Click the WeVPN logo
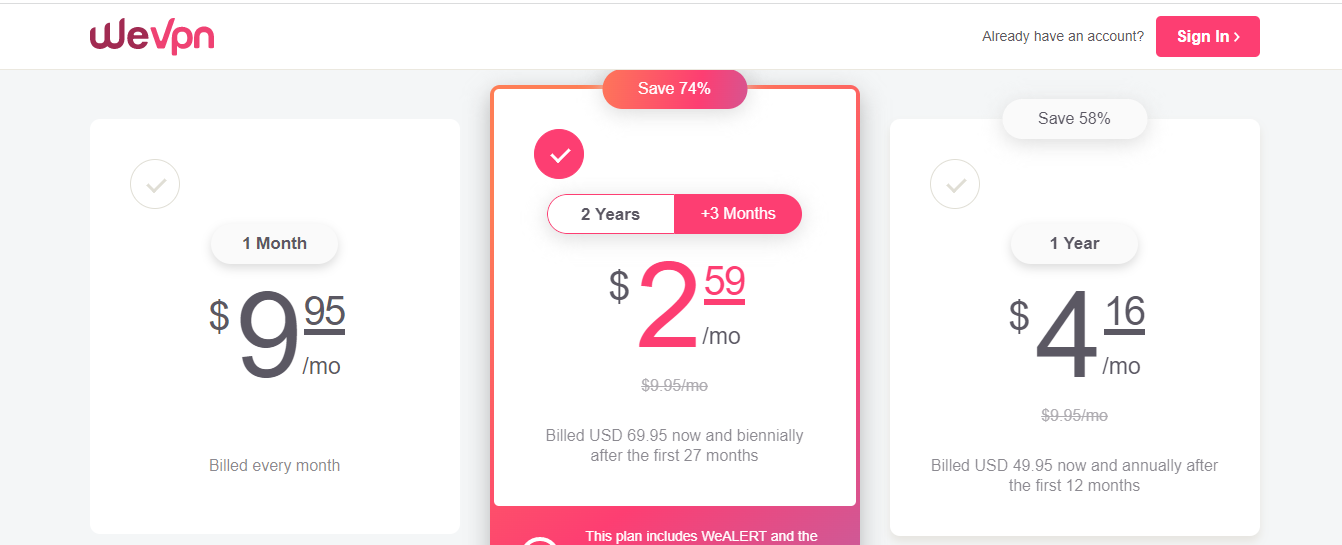 [x=152, y=36]
